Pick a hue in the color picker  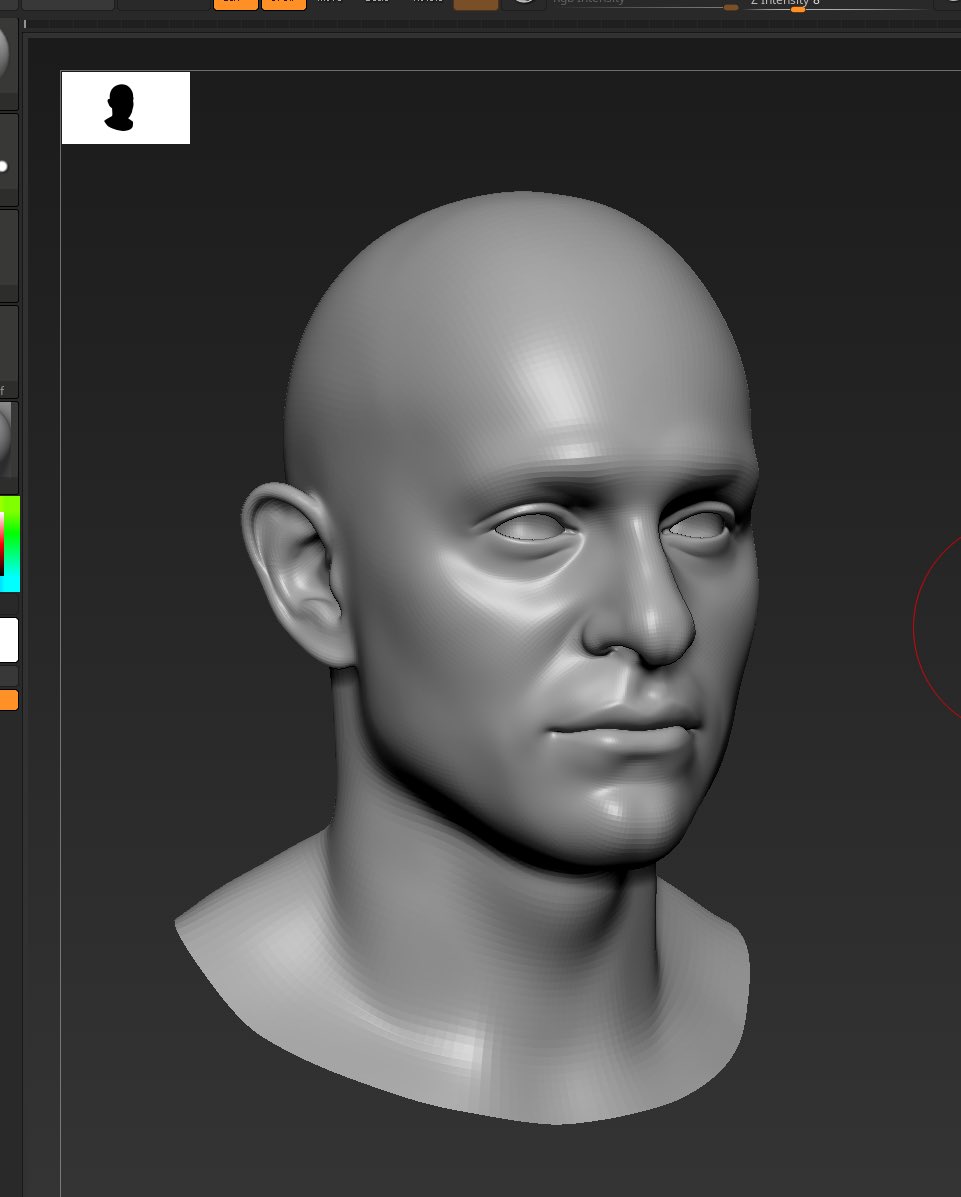[x=10, y=544]
